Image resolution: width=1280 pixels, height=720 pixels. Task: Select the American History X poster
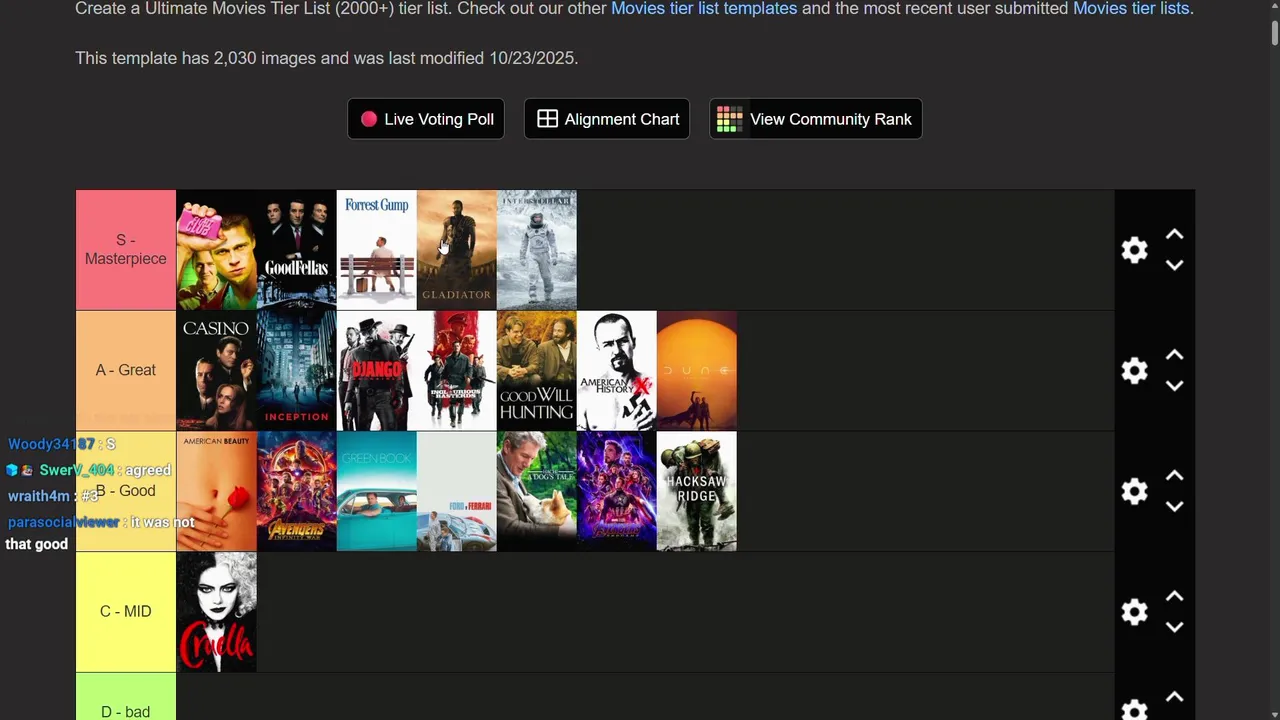click(616, 371)
